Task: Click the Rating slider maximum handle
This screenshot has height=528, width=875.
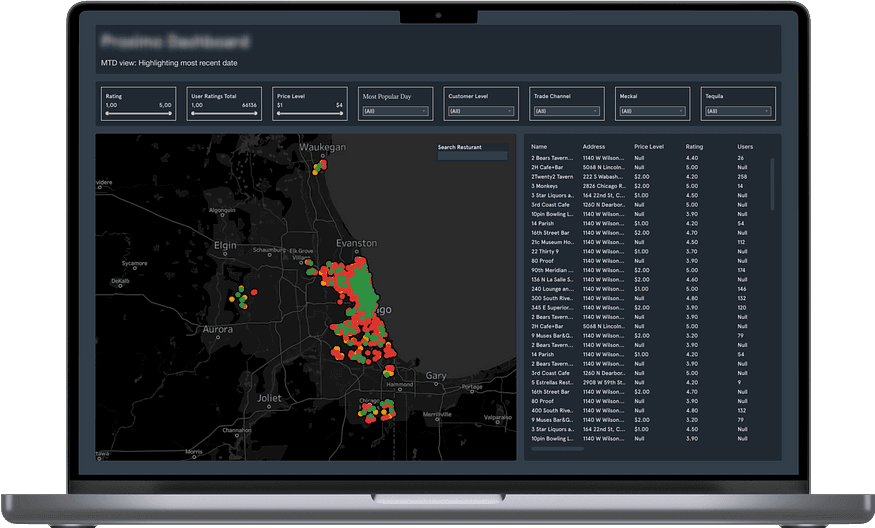Action: pyautogui.click(x=170, y=113)
